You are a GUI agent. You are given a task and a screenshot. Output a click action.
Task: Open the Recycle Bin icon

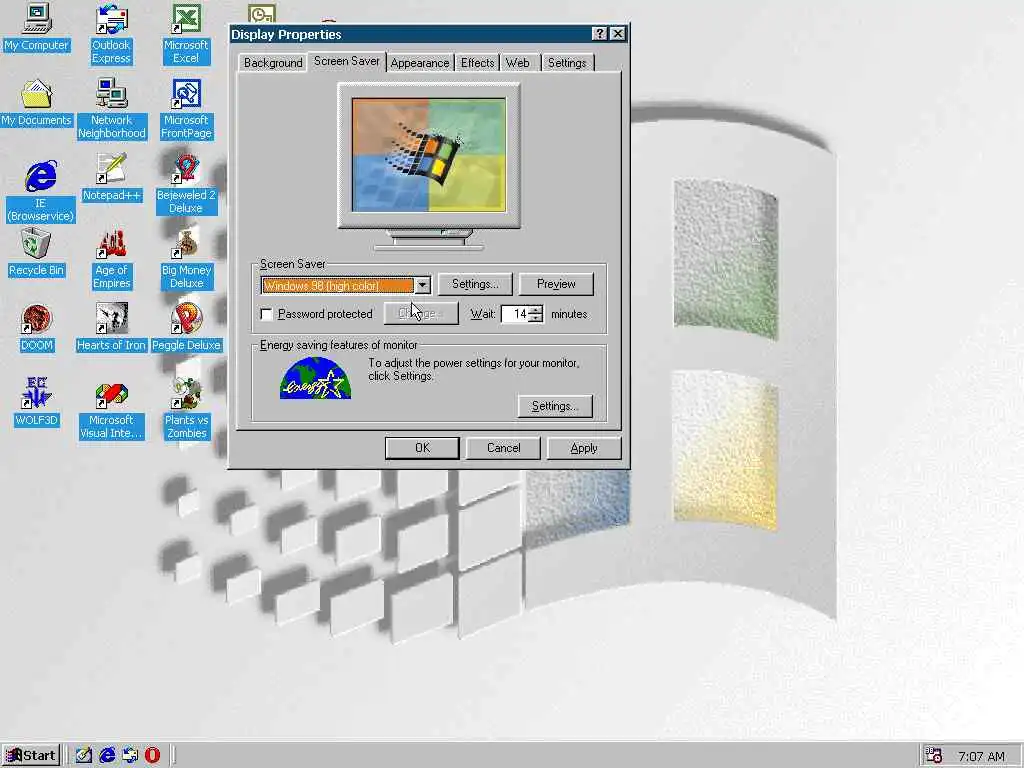(x=37, y=253)
